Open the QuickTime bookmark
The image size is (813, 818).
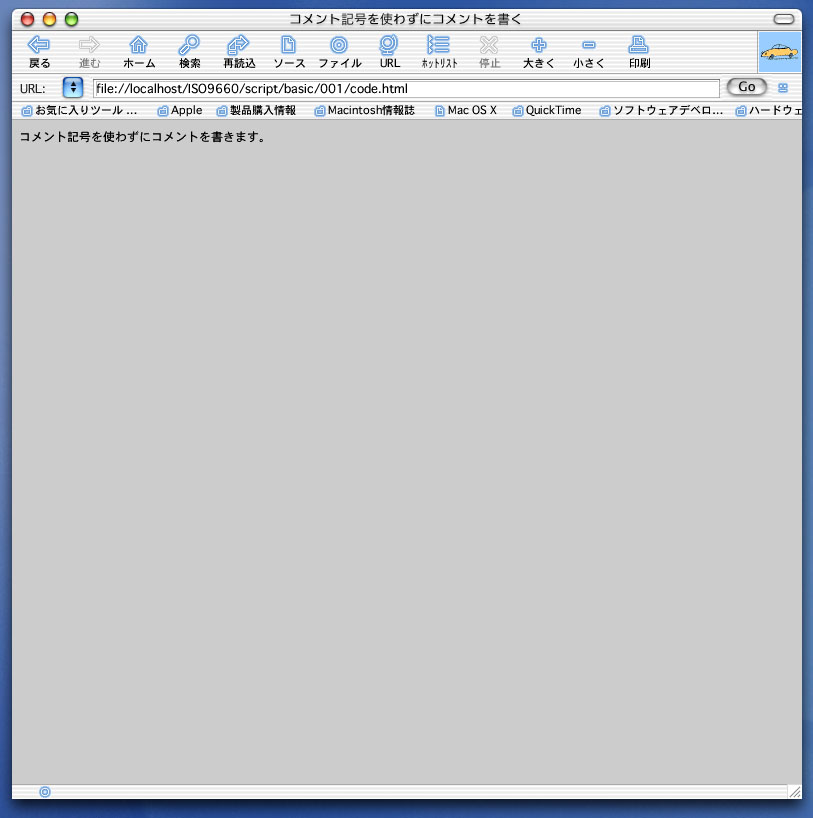pyautogui.click(x=547, y=111)
